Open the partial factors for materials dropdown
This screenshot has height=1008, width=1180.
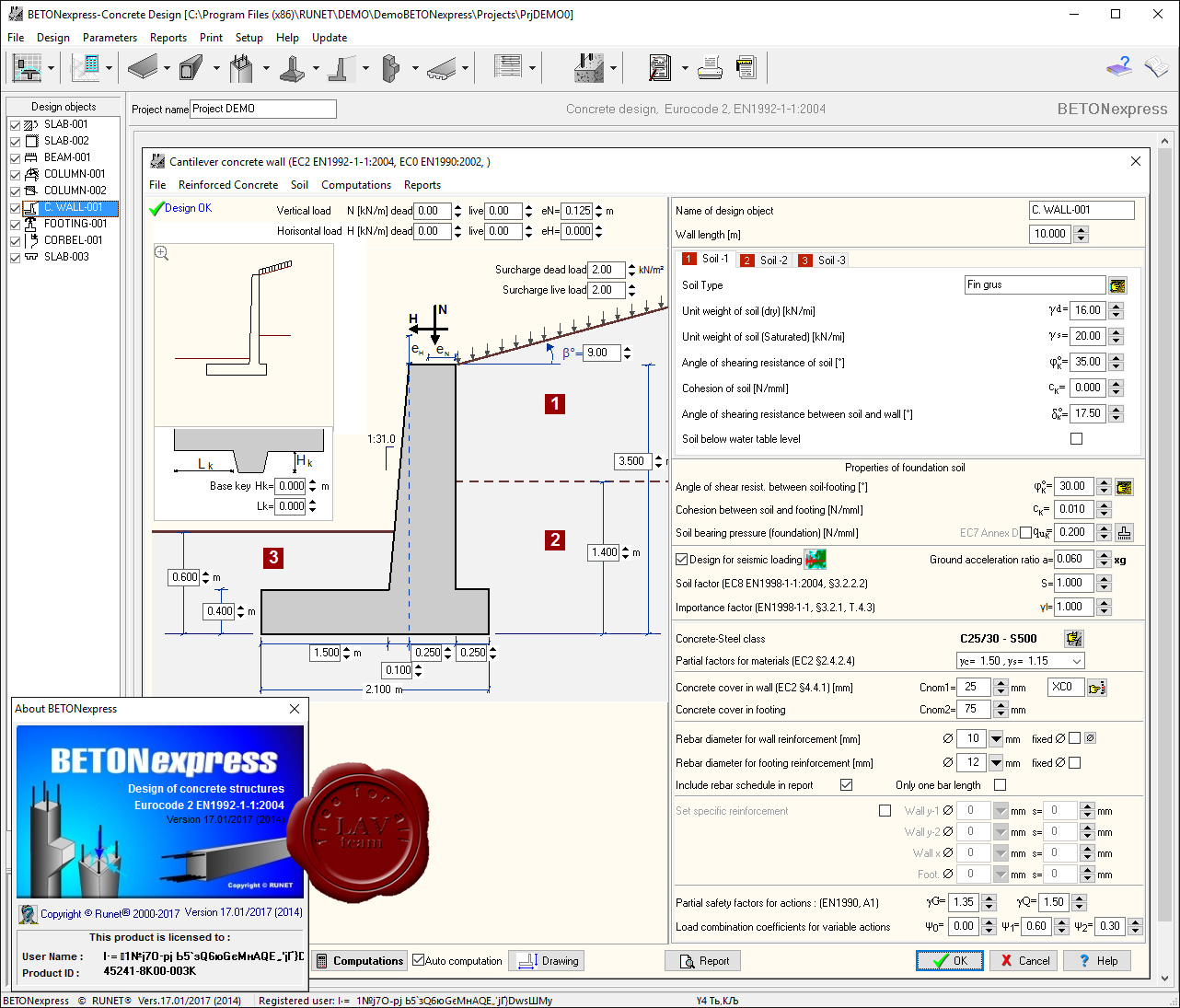click(x=1076, y=661)
